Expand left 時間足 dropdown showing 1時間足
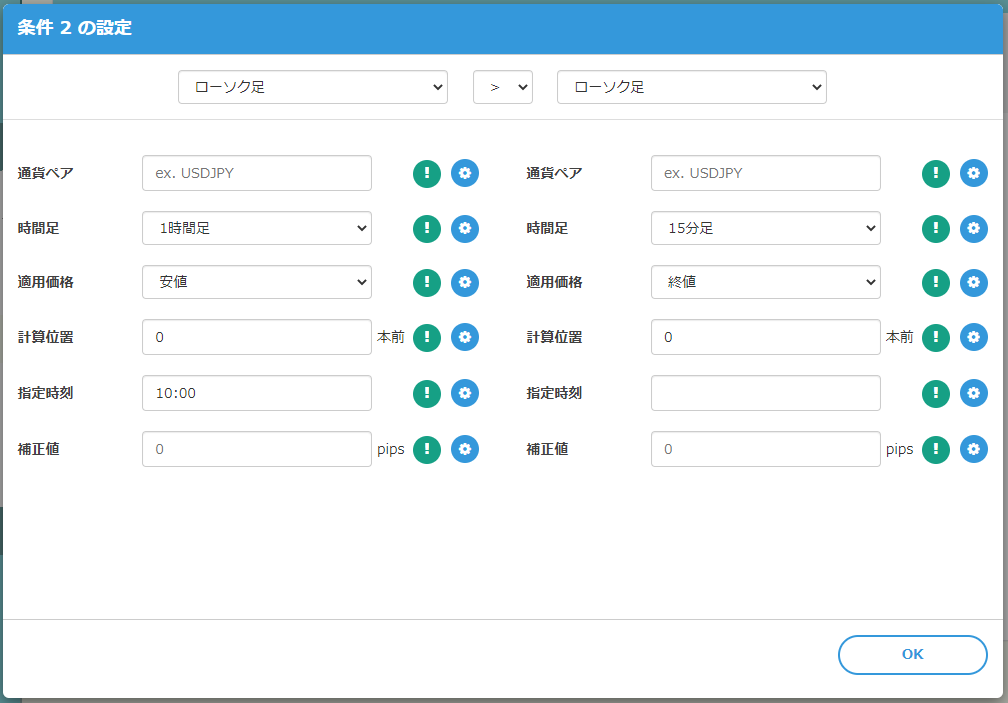The width and height of the screenshot is (1008, 703). 257,228
